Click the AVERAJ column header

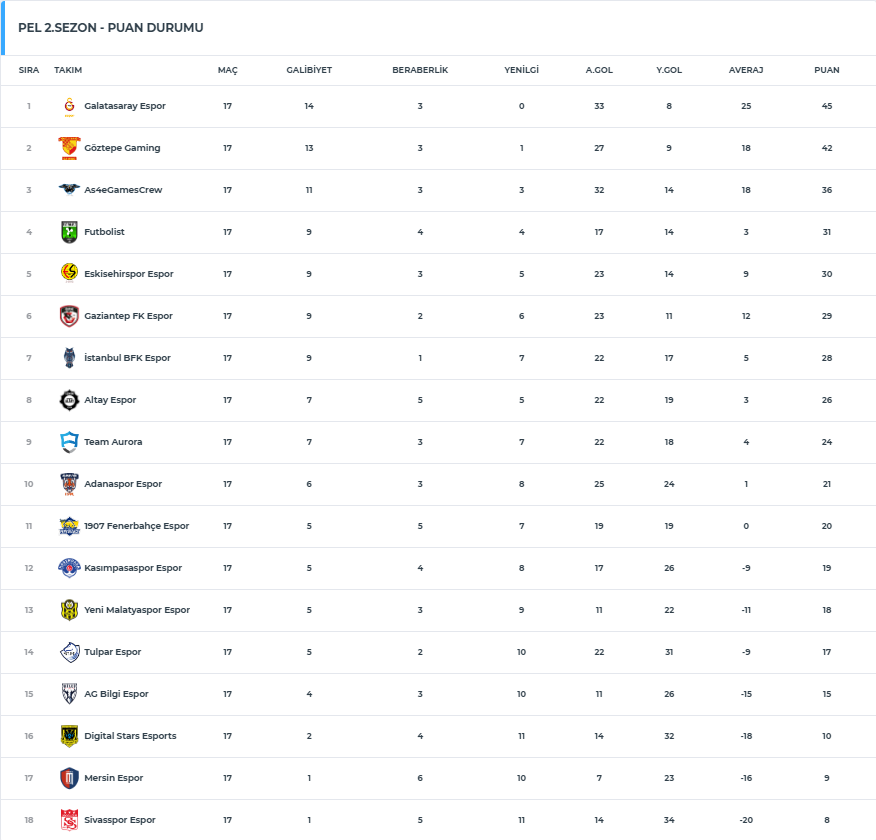point(746,71)
